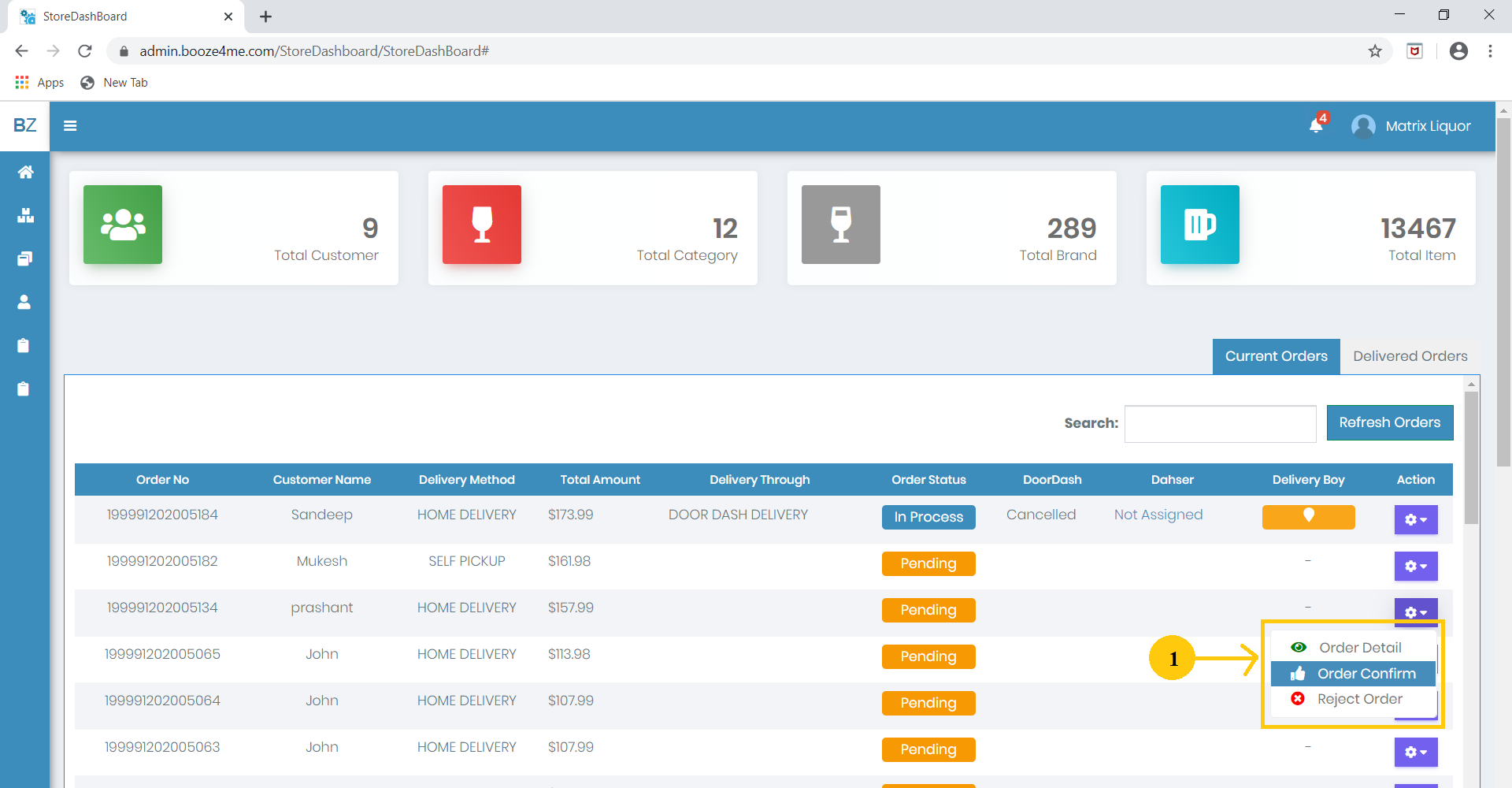The height and width of the screenshot is (788, 1512).
Task: Open the second clipboard sidebar icon
Action: tap(24, 388)
